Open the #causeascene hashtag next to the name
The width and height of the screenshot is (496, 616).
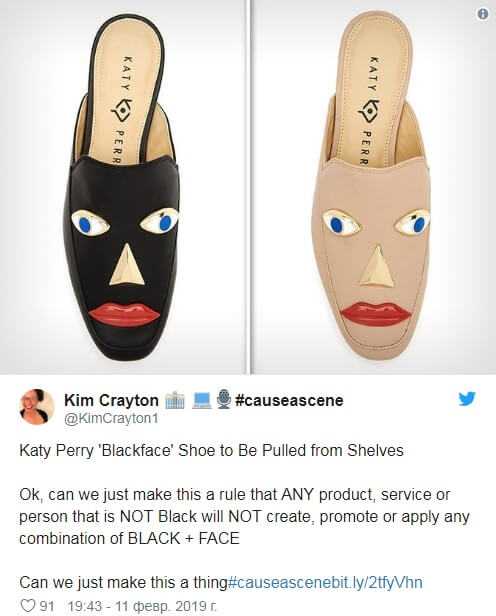pos(289,400)
